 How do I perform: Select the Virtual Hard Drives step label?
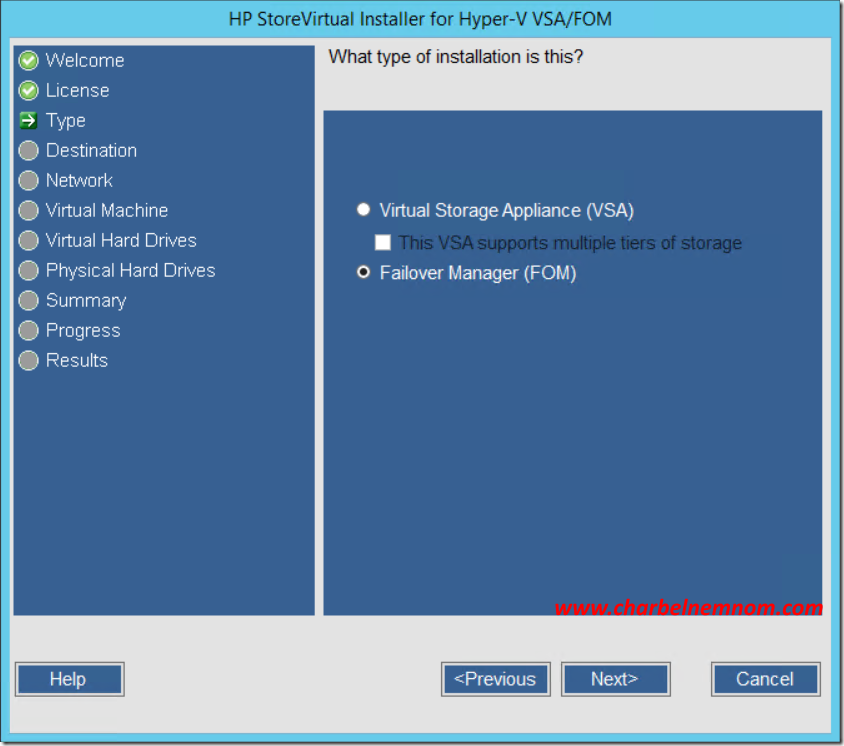121,241
